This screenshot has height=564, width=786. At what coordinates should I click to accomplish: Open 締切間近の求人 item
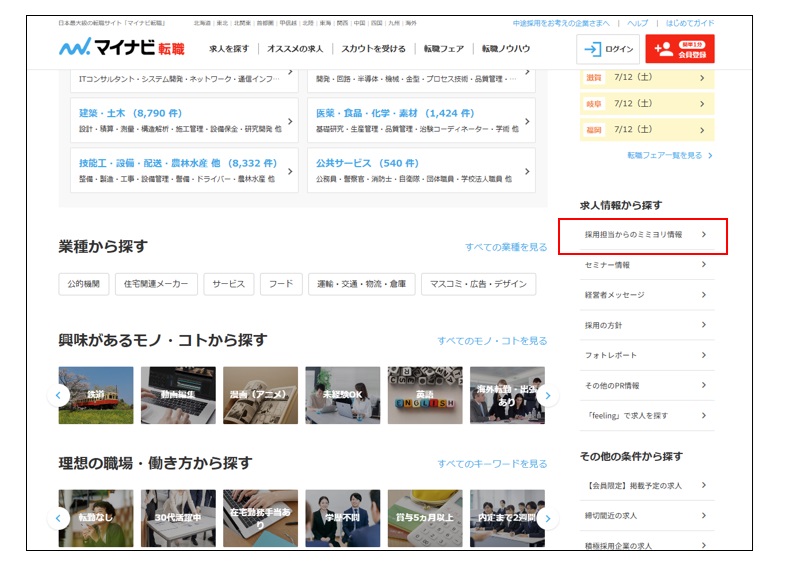[x=647, y=516]
